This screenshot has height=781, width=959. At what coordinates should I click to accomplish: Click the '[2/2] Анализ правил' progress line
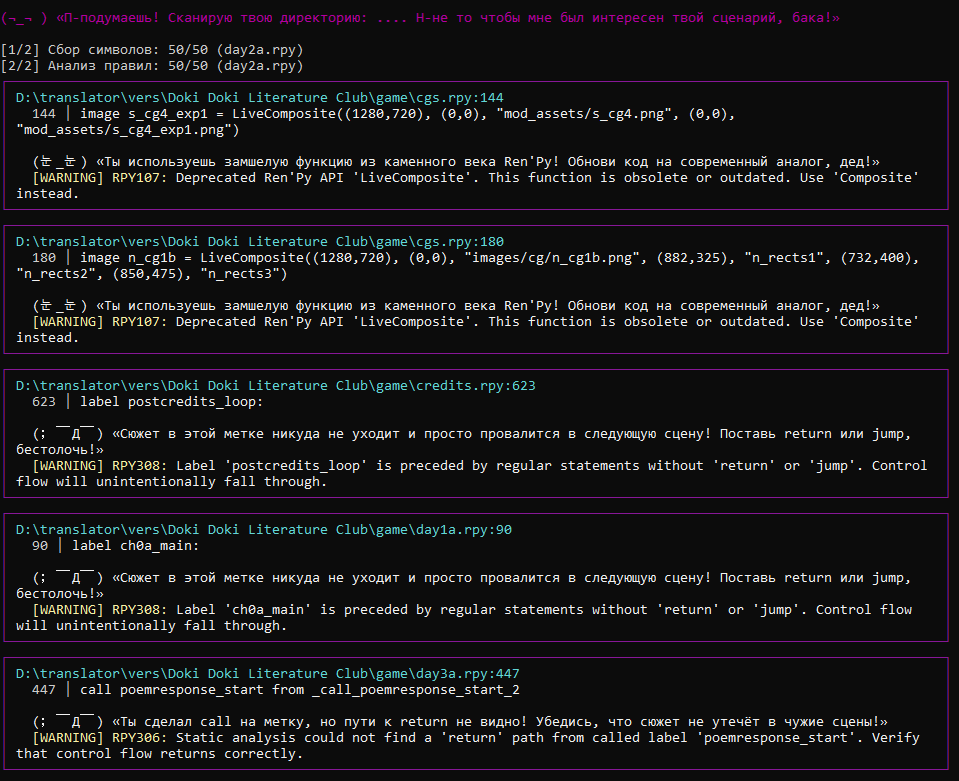point(152,66)
